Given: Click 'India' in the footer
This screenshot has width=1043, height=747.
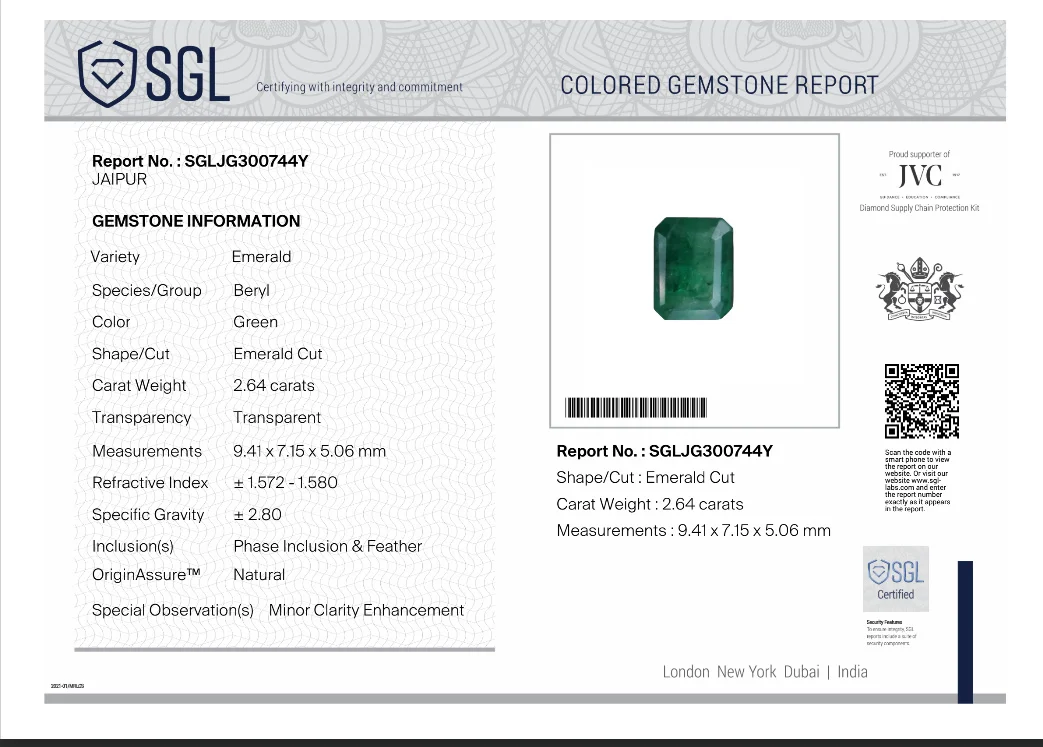Looking at the screenshot, I should click(x=852, y=672).
